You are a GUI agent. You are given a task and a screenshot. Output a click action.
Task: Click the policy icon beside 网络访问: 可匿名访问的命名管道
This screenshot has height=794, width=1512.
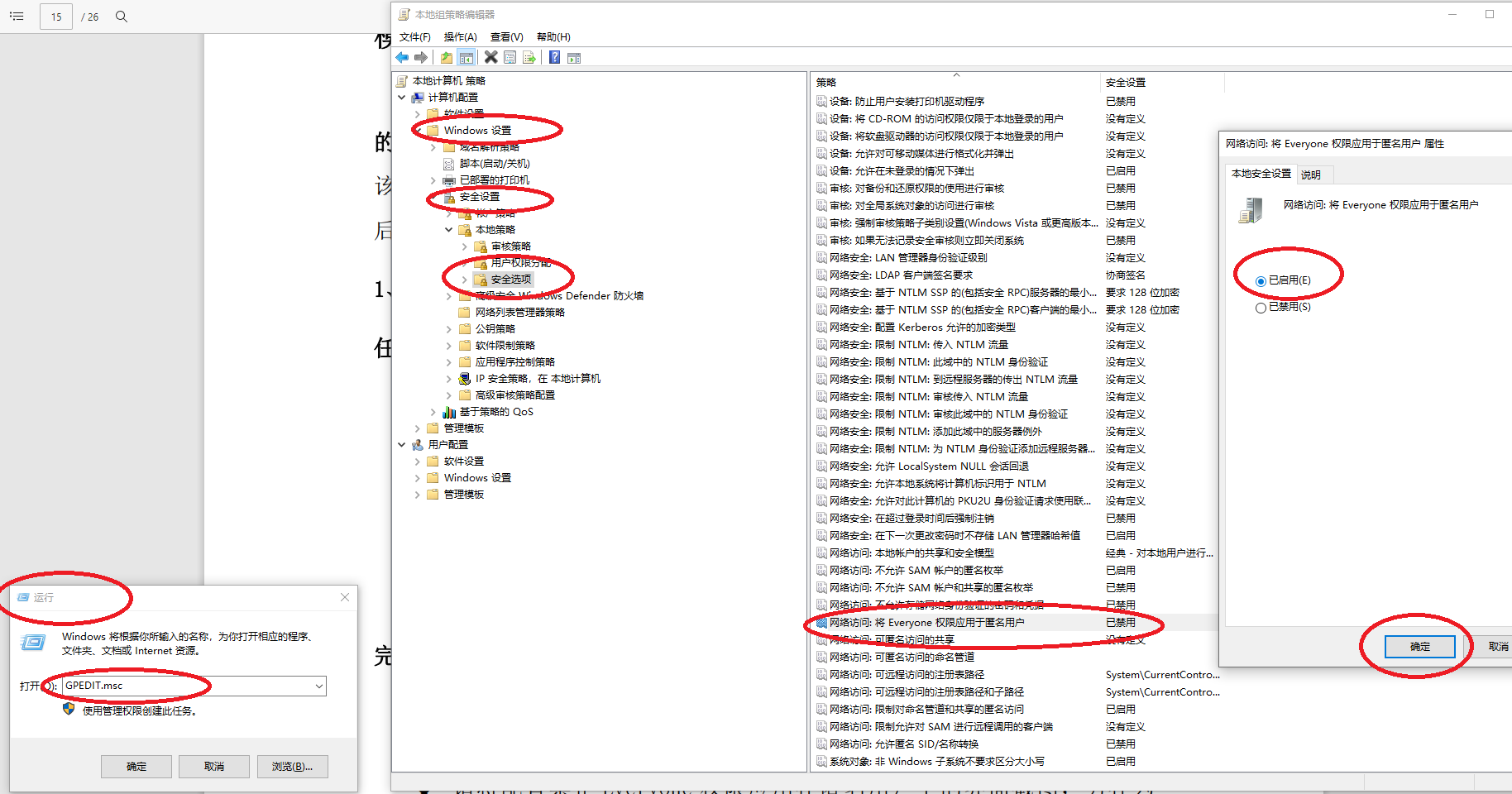pos(821,658)
